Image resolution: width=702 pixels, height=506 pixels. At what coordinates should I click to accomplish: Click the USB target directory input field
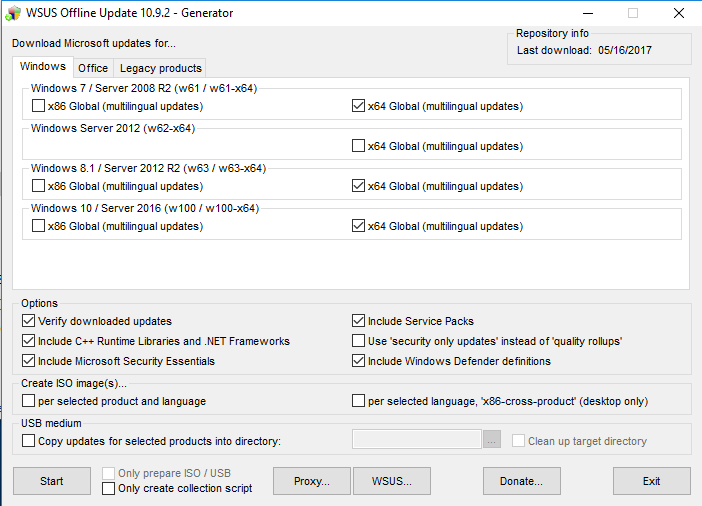tap(417, 439)
